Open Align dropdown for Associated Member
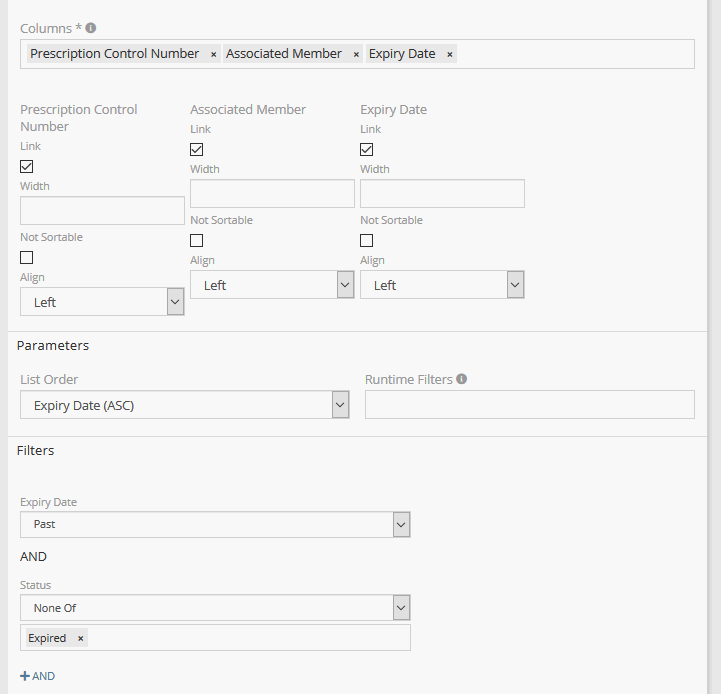The width and height of the screenshot is (721, 694). (x=272, y=285)
